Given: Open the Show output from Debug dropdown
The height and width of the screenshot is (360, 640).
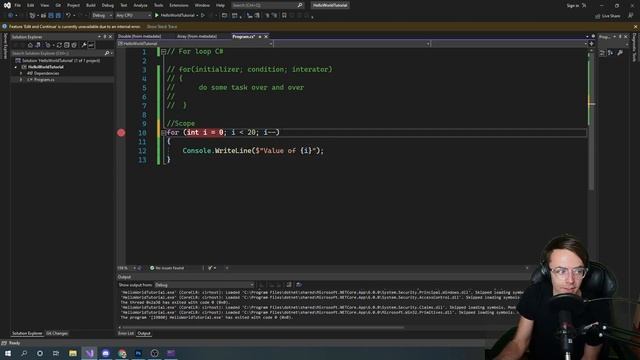Looking at the screenshot, I should point(204,285).
